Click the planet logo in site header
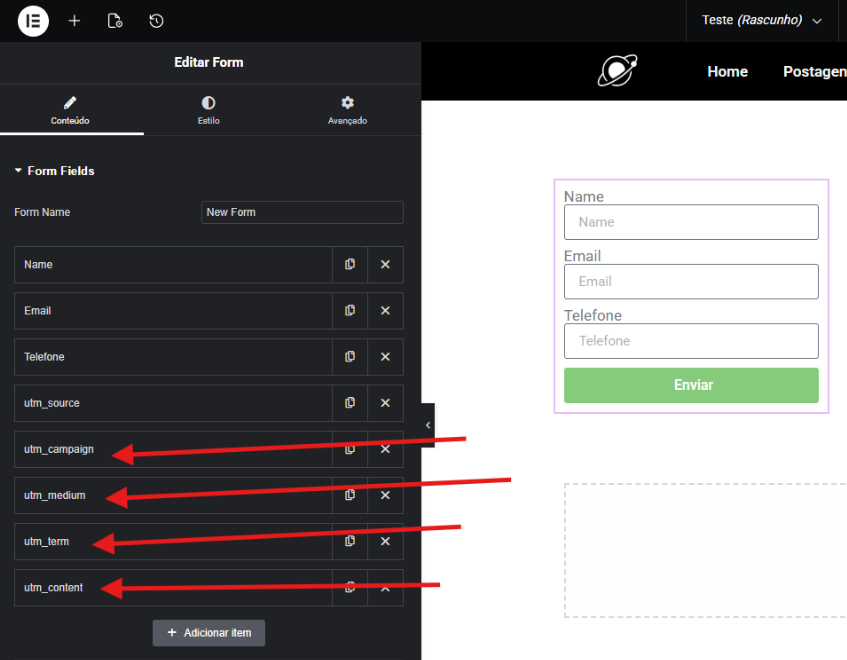This screenshot has height=660, width=847. coord(617,71)
